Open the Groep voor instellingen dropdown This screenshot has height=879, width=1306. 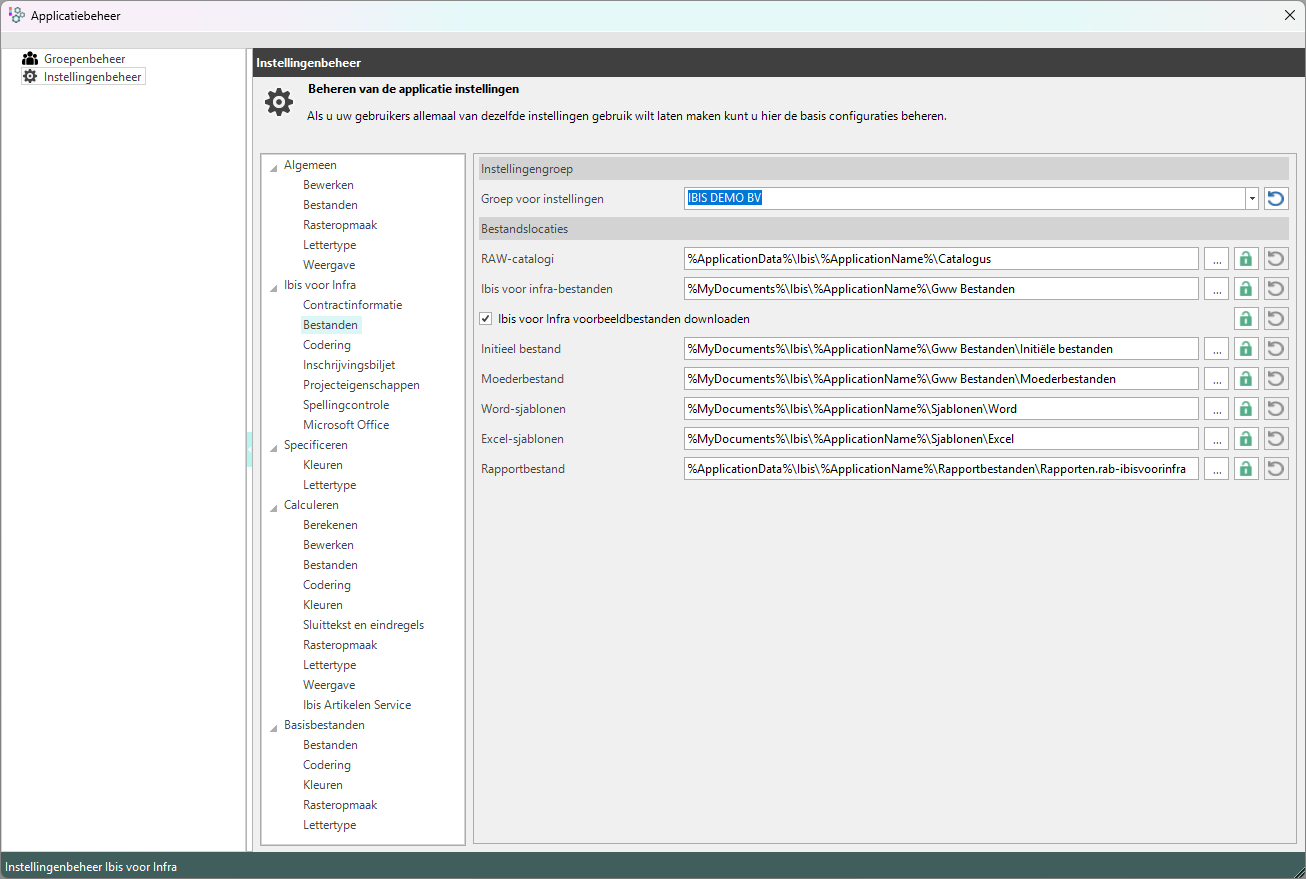pos(1251,199)
